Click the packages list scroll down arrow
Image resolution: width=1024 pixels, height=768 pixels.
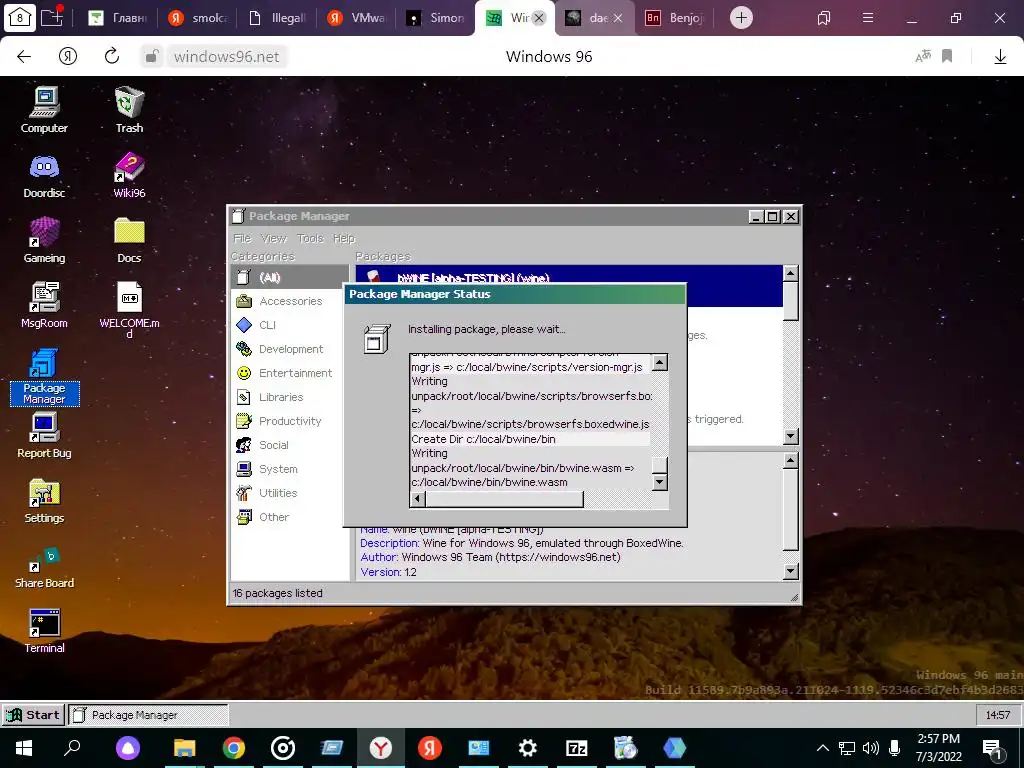[790, 436]
